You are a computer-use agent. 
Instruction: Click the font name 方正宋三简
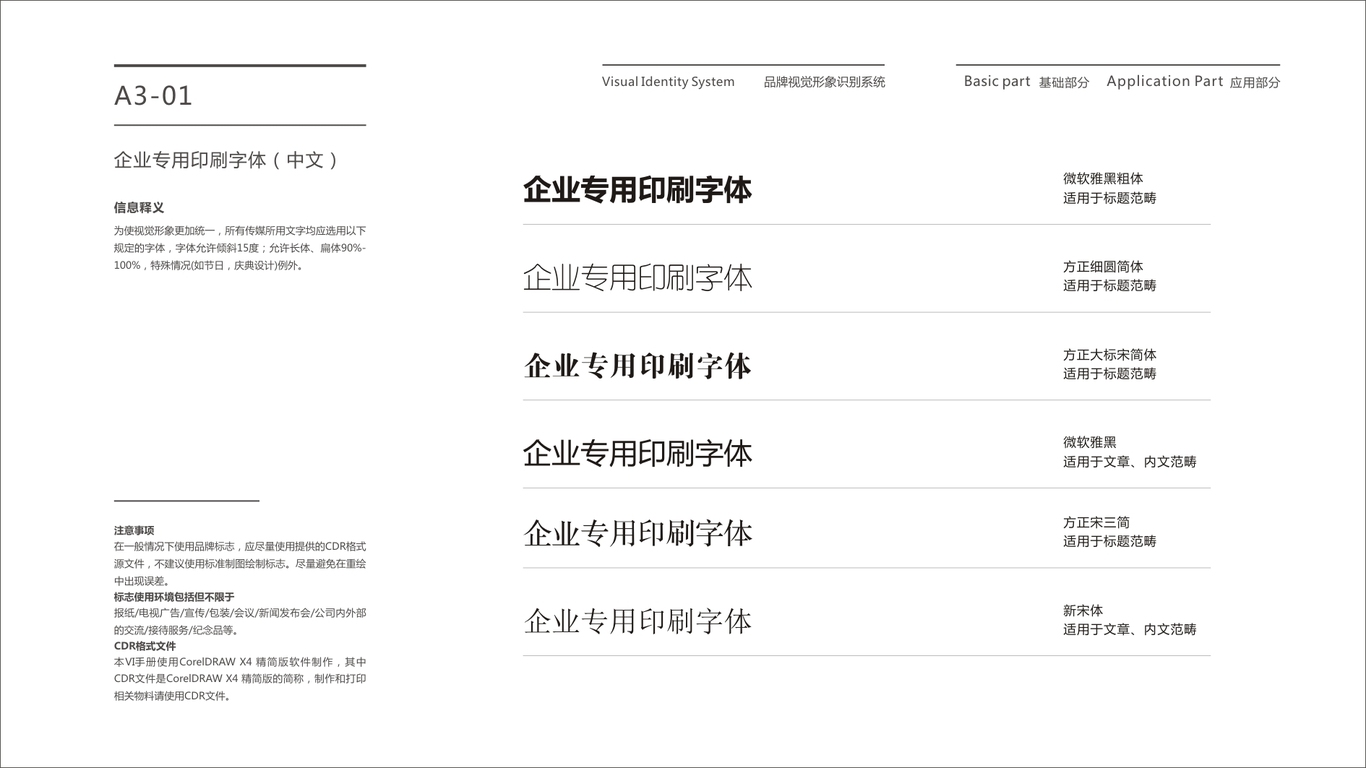(1096, 522)
